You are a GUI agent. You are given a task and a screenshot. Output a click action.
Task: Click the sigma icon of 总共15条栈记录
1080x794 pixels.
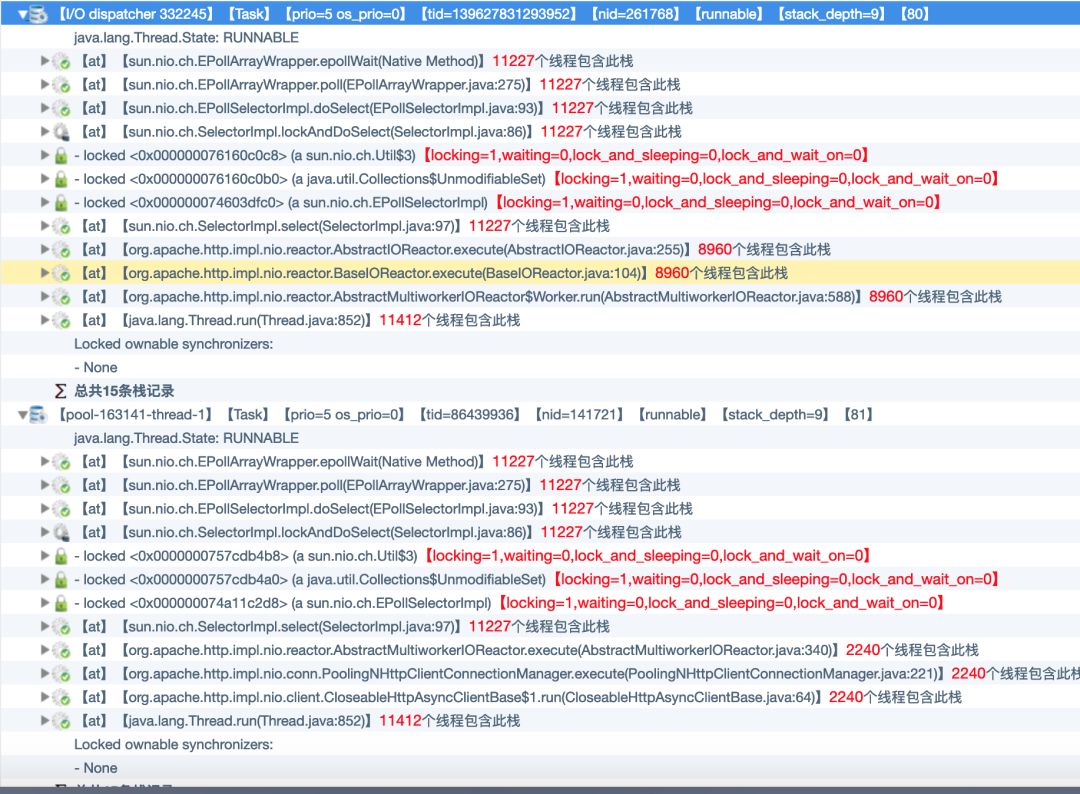61,391
